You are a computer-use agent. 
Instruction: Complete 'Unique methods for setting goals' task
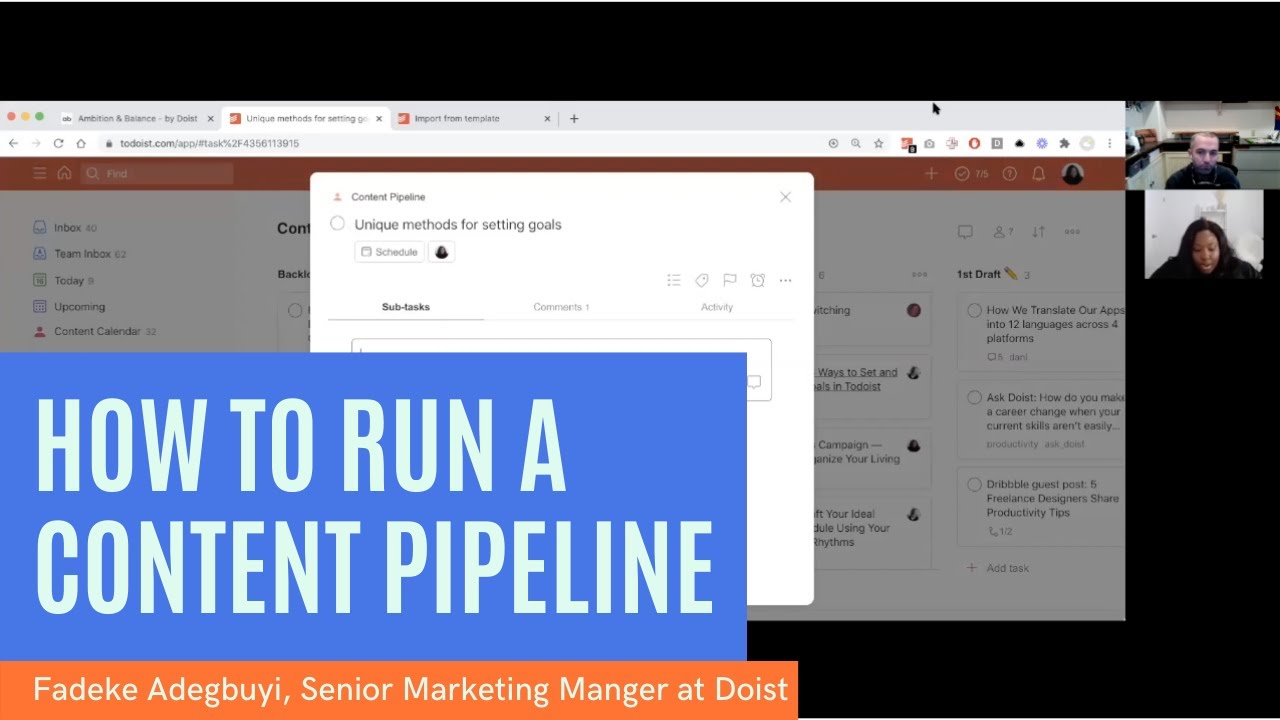[338, 224]
